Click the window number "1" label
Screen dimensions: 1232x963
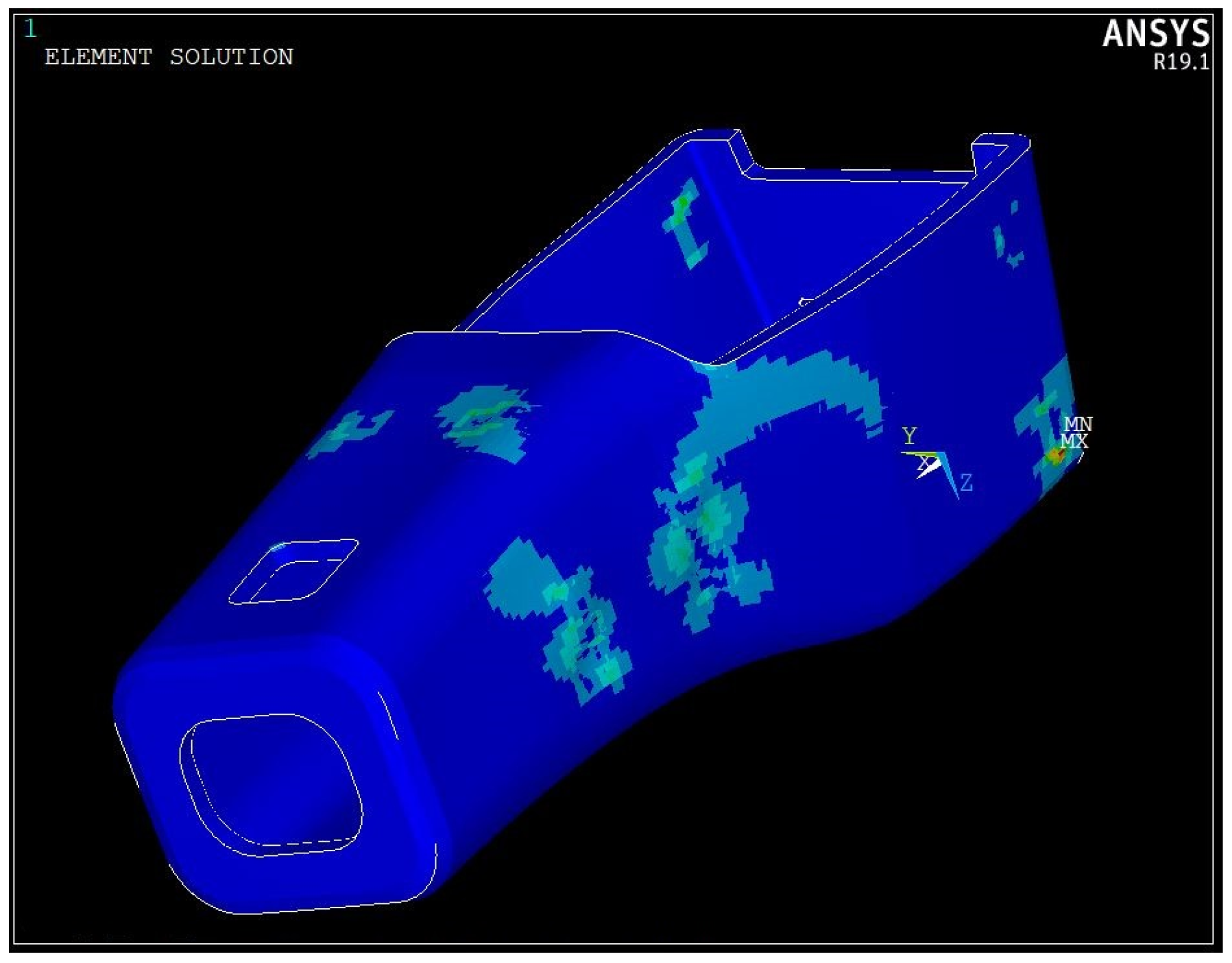29,29
